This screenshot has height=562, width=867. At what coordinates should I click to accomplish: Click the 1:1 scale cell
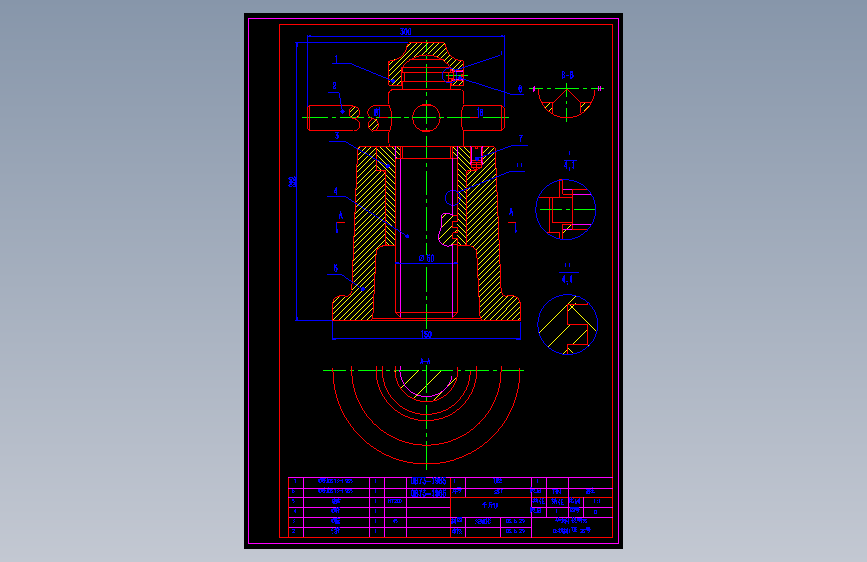coord(597,502)
